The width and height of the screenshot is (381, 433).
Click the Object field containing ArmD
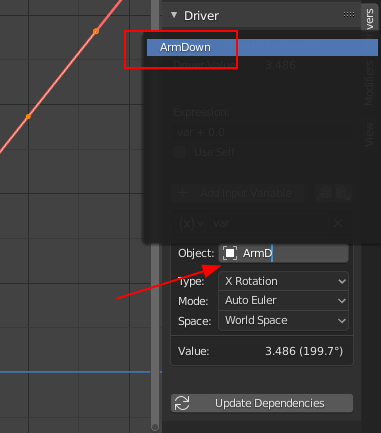tap(283, 253)
